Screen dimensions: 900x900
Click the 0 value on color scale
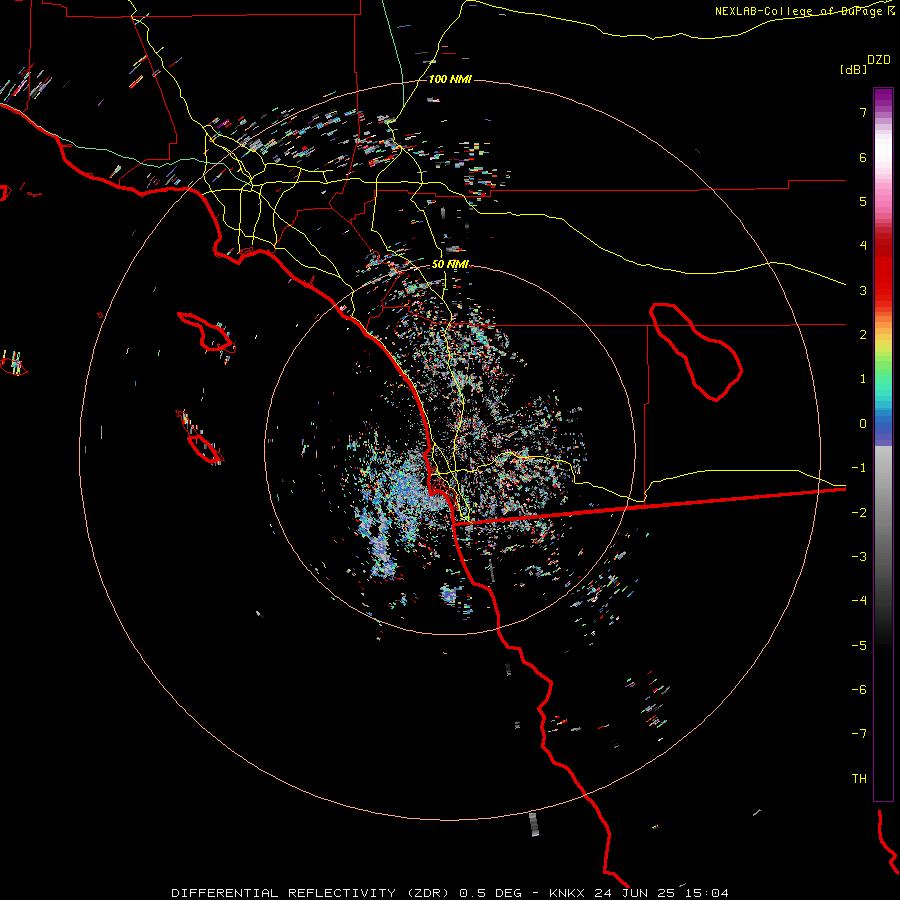[x=863, y=424]
